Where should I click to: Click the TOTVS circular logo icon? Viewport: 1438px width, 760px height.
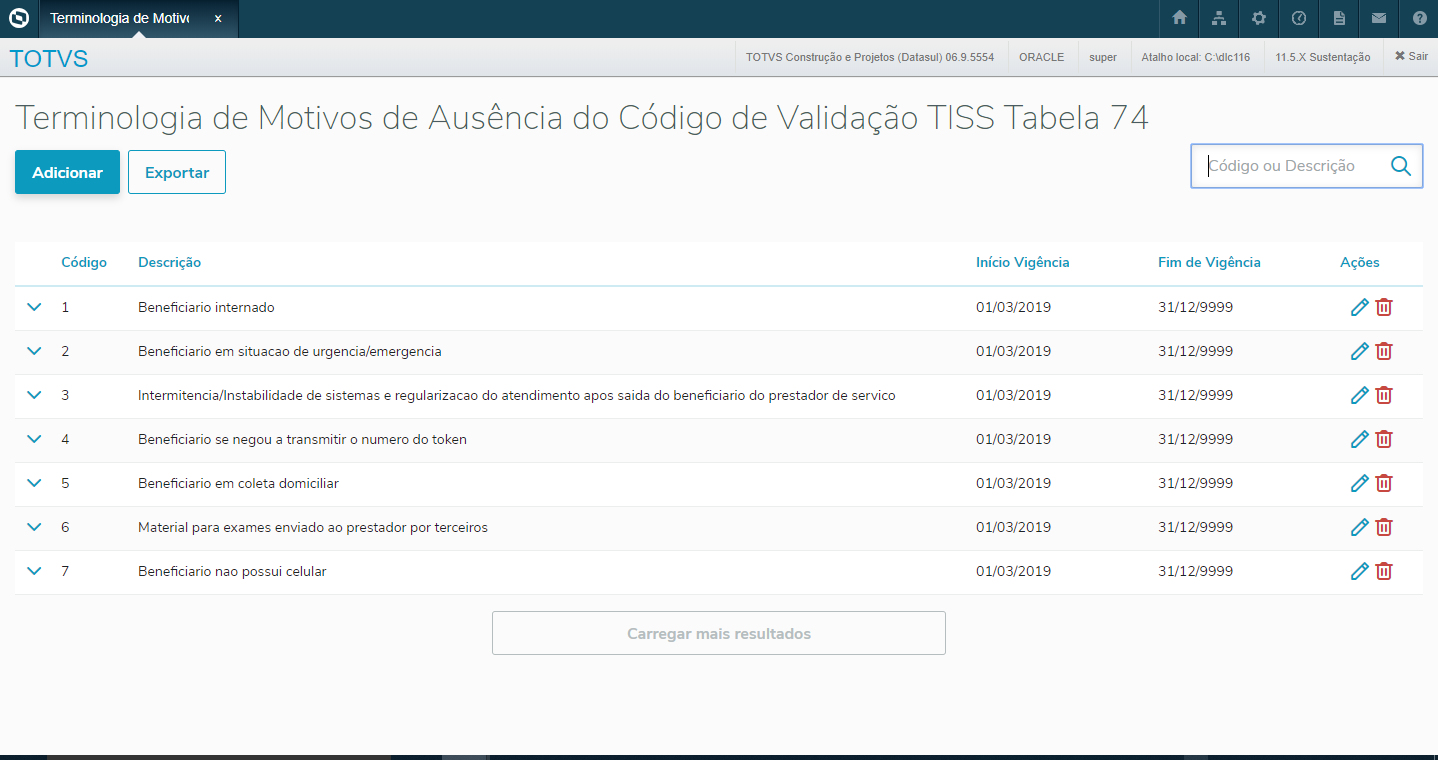click(x=19, y=18)
